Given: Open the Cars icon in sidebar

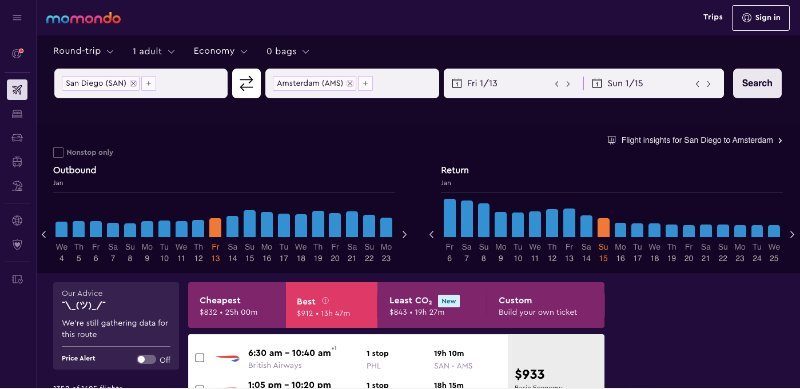Looking at the screenshot, I should click(17, 138).
